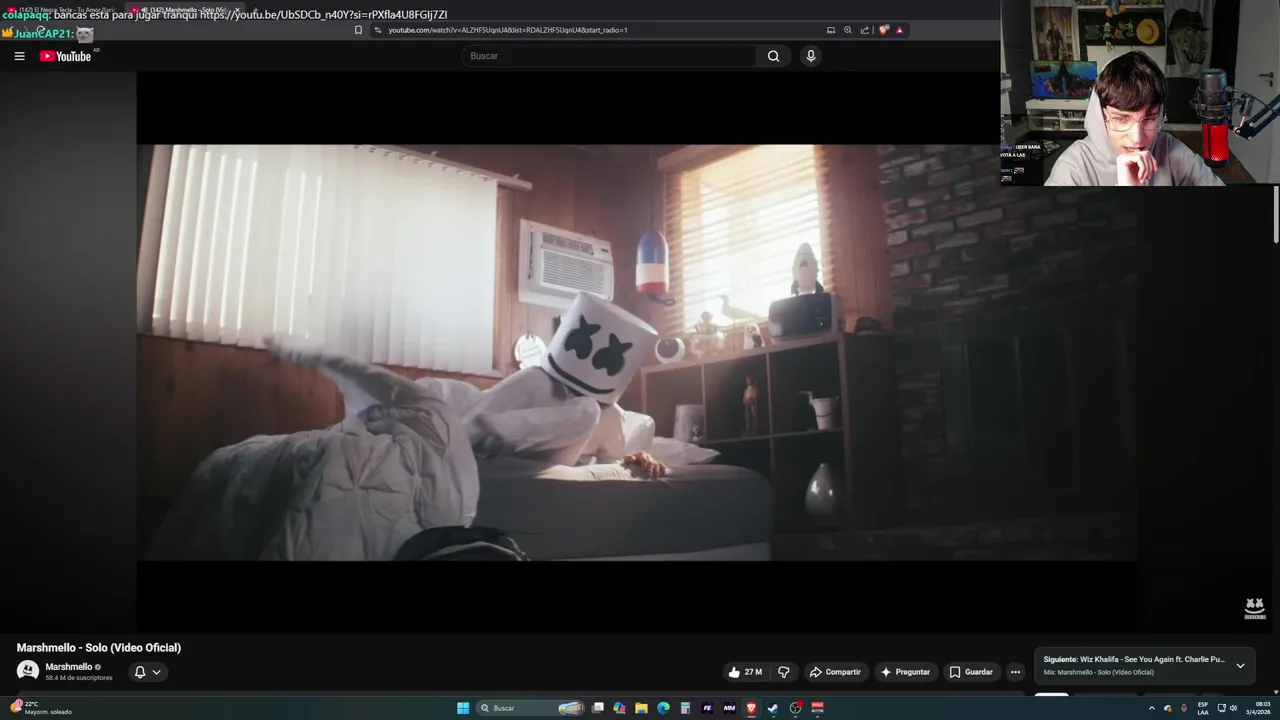
Task: Share the page via address bar icon
Action: (865, 30)
